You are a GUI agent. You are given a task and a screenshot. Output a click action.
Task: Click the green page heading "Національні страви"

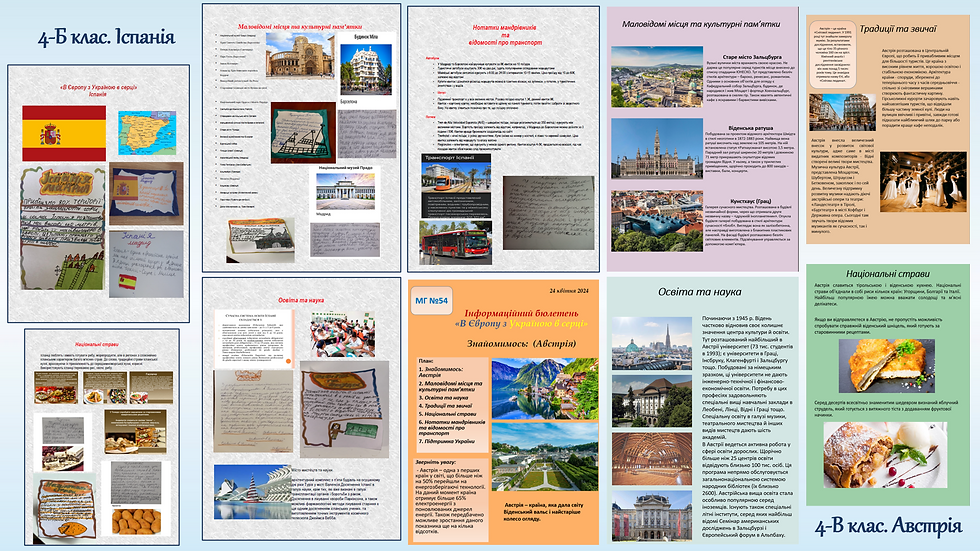pos(888,274)
